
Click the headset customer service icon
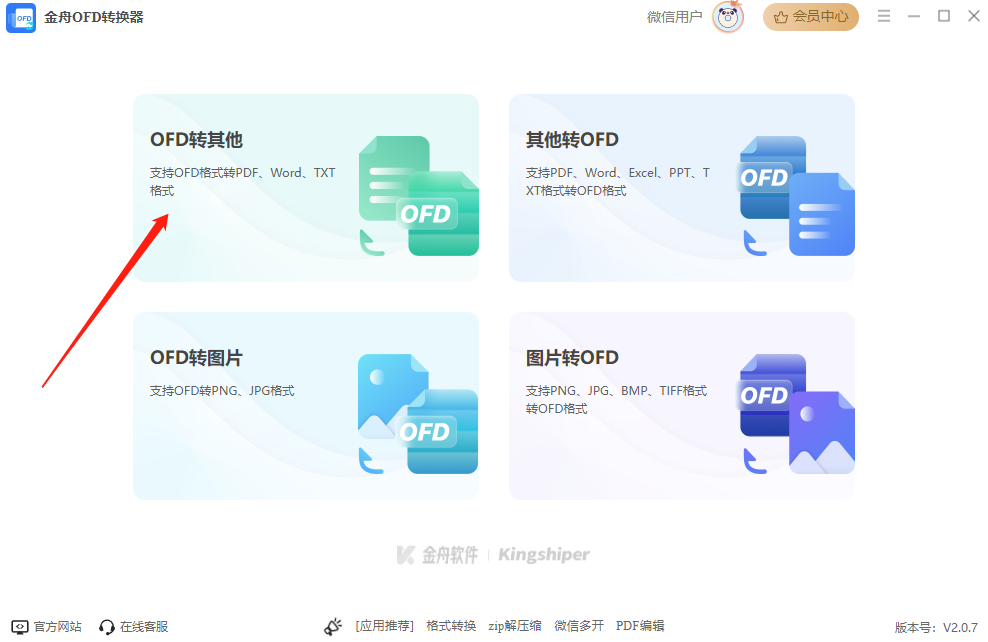click(x=106, y=627)
